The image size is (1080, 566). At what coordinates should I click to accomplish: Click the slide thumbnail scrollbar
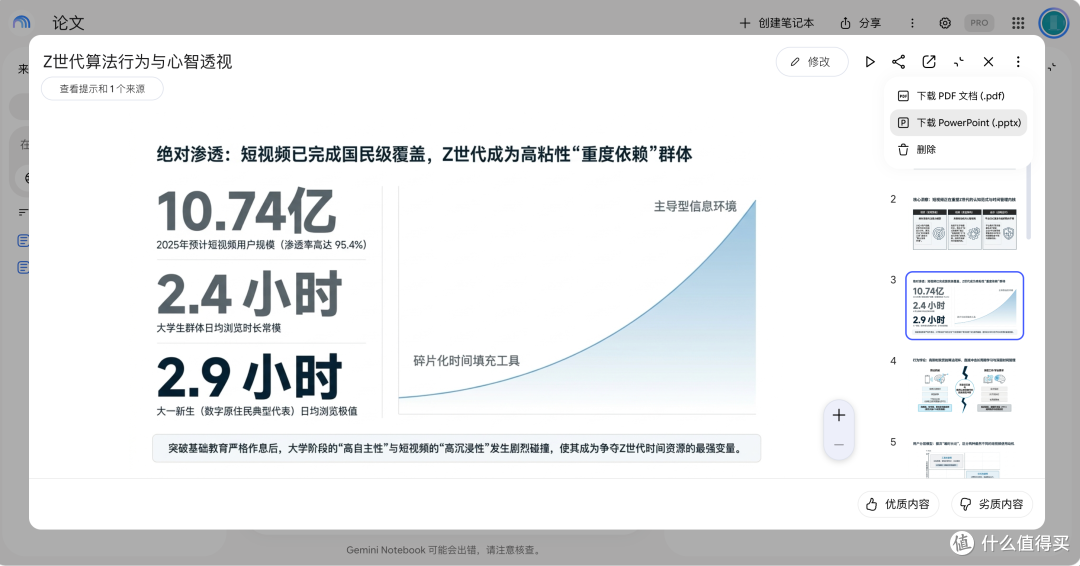[x=1028, y=202]
